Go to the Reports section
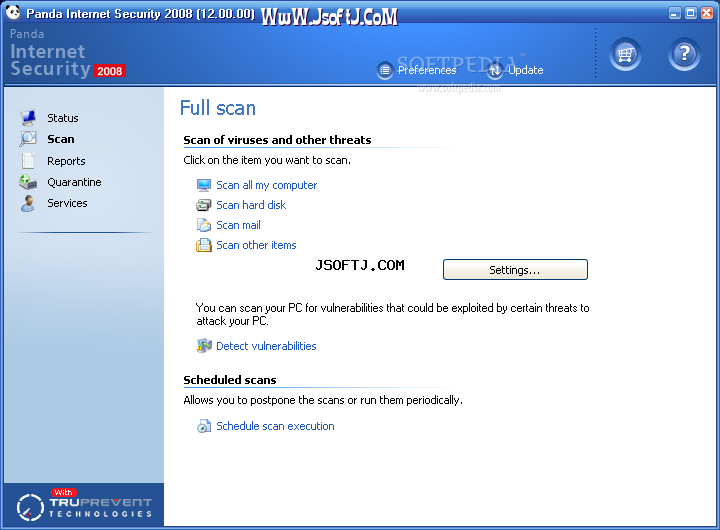720x530 pixels. tap(66, 161)
